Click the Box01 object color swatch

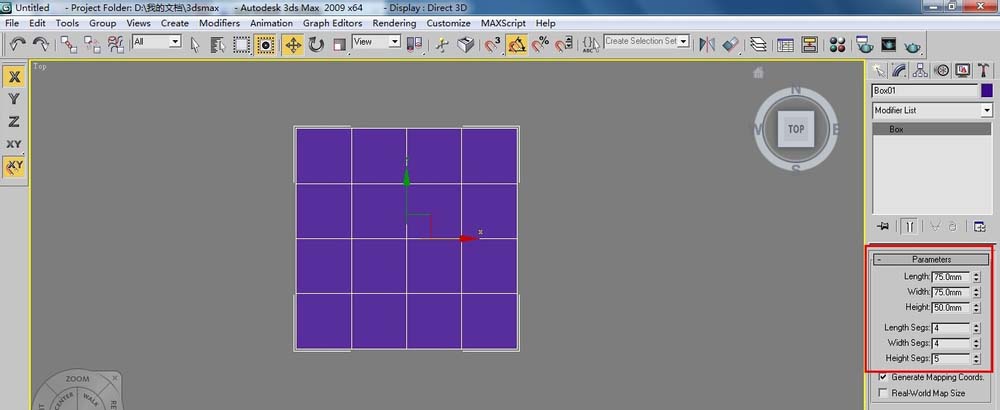tap(987, 91)
